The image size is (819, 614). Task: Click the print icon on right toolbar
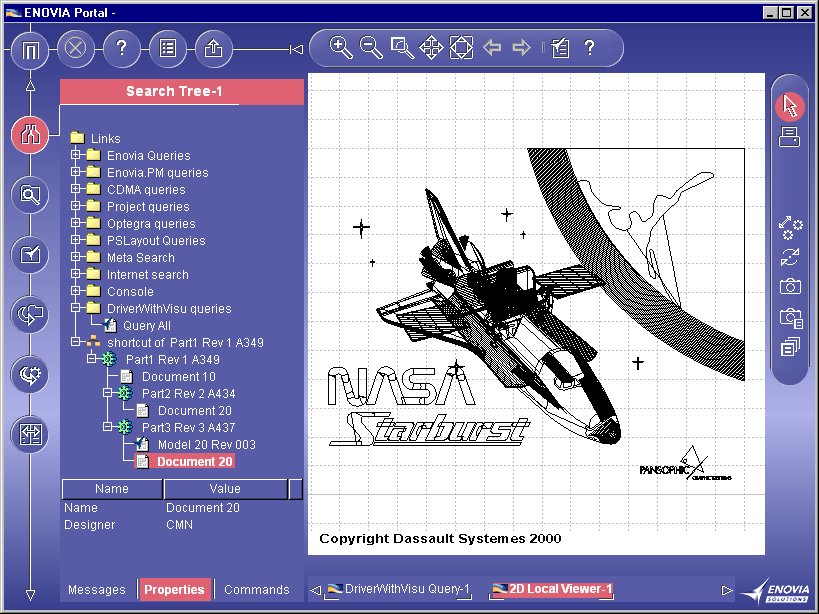click(x=789, y=137)
